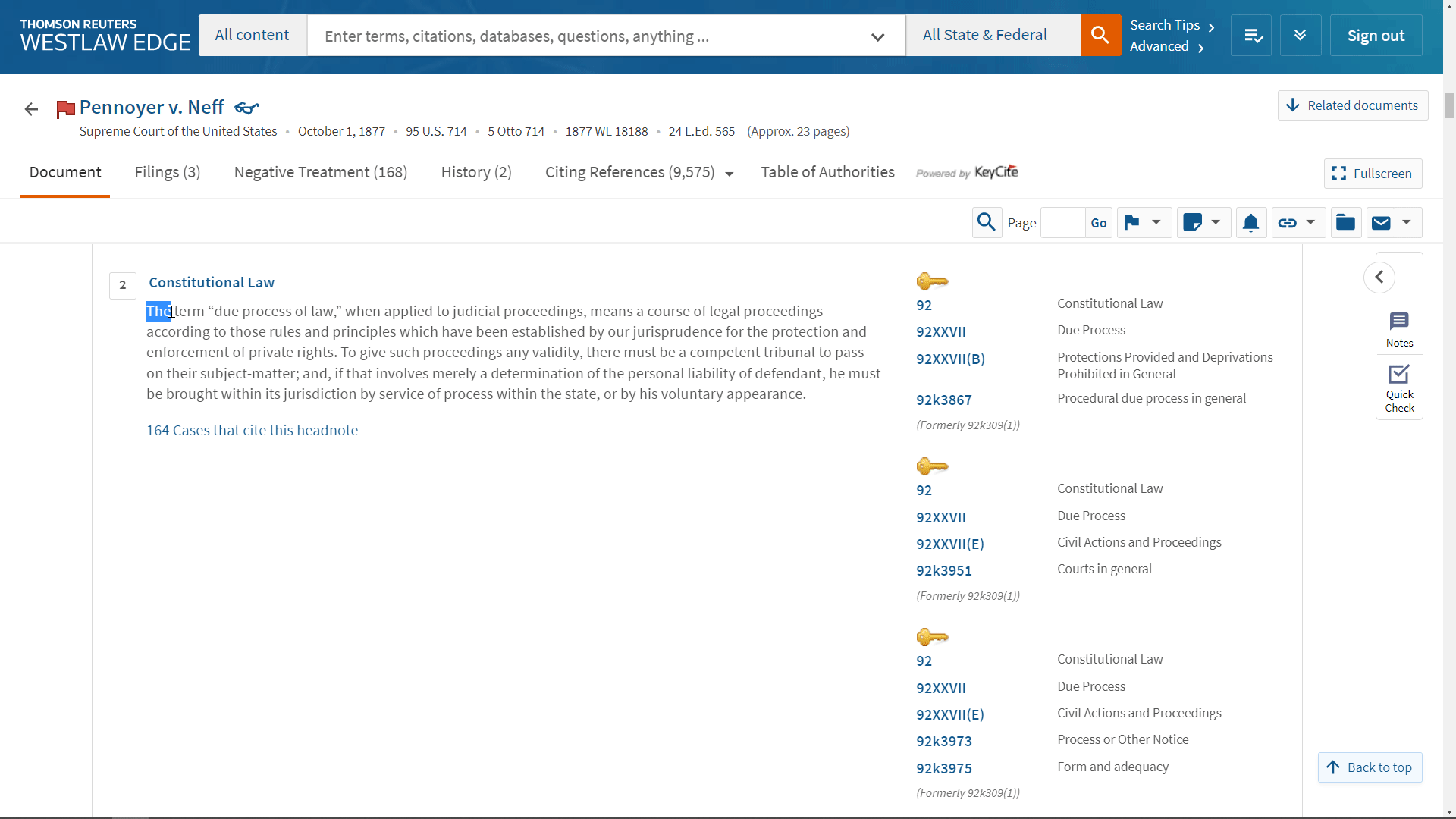Flag this document using toolbar flag icon
The height and width of the screenshot is (819, 1456).
tap(1132, 222)
